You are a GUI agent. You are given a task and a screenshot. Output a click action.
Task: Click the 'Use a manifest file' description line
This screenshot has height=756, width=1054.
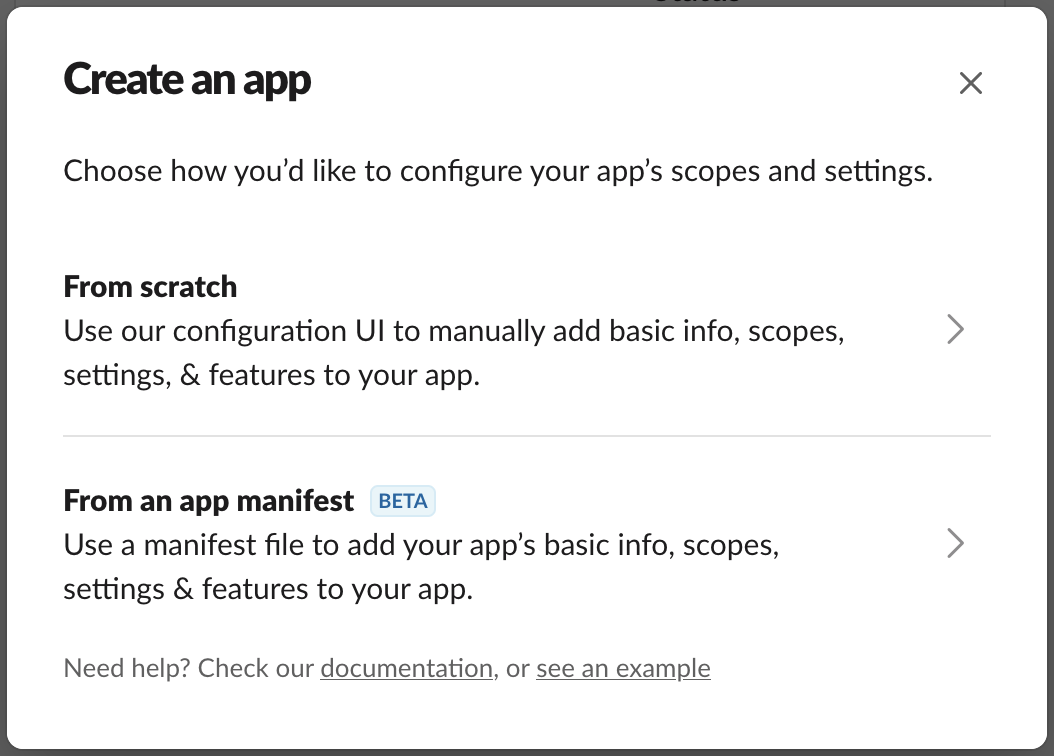click(x=421, y=545)
